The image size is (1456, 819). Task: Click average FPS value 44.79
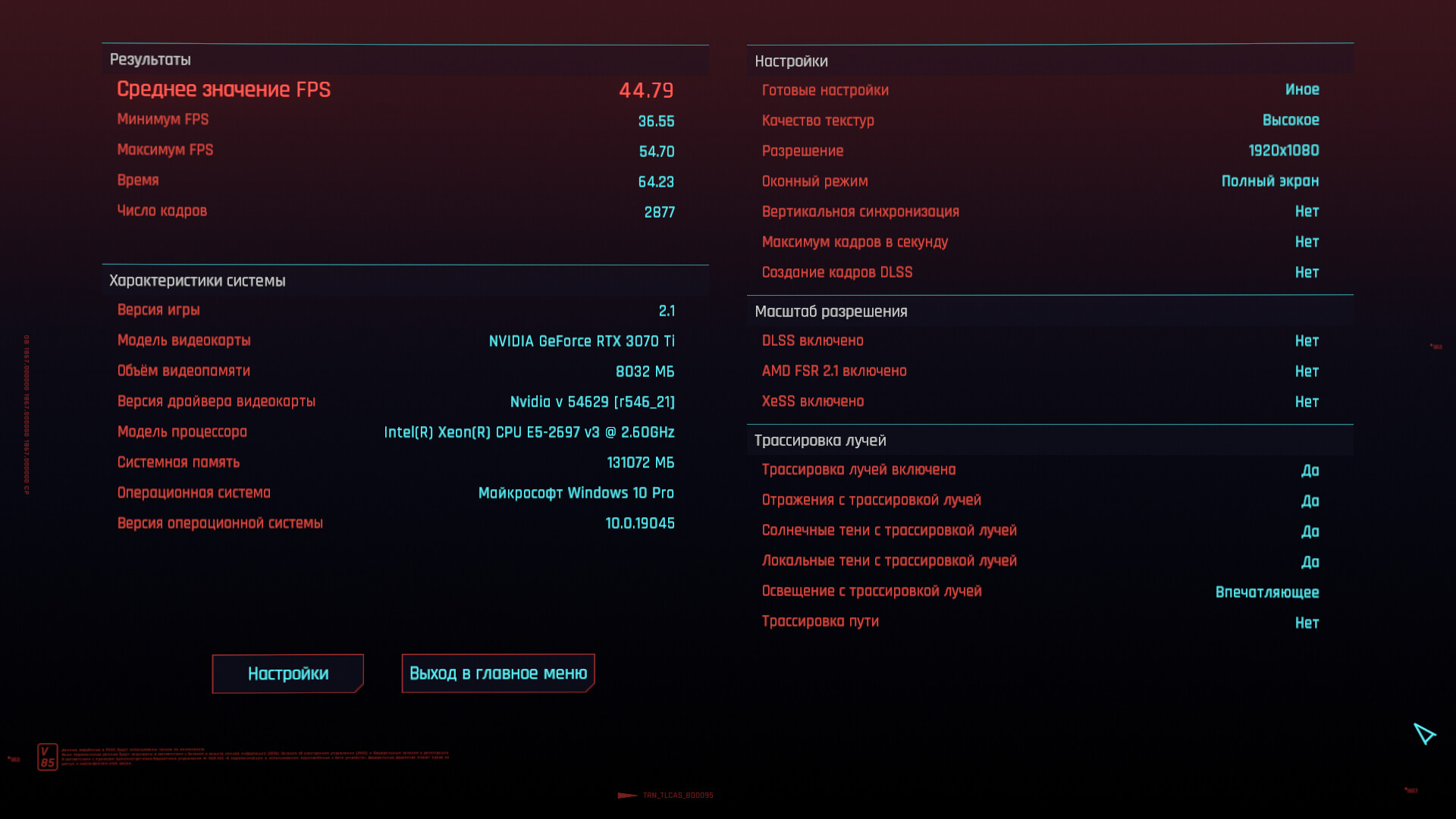tap(646, 90)
